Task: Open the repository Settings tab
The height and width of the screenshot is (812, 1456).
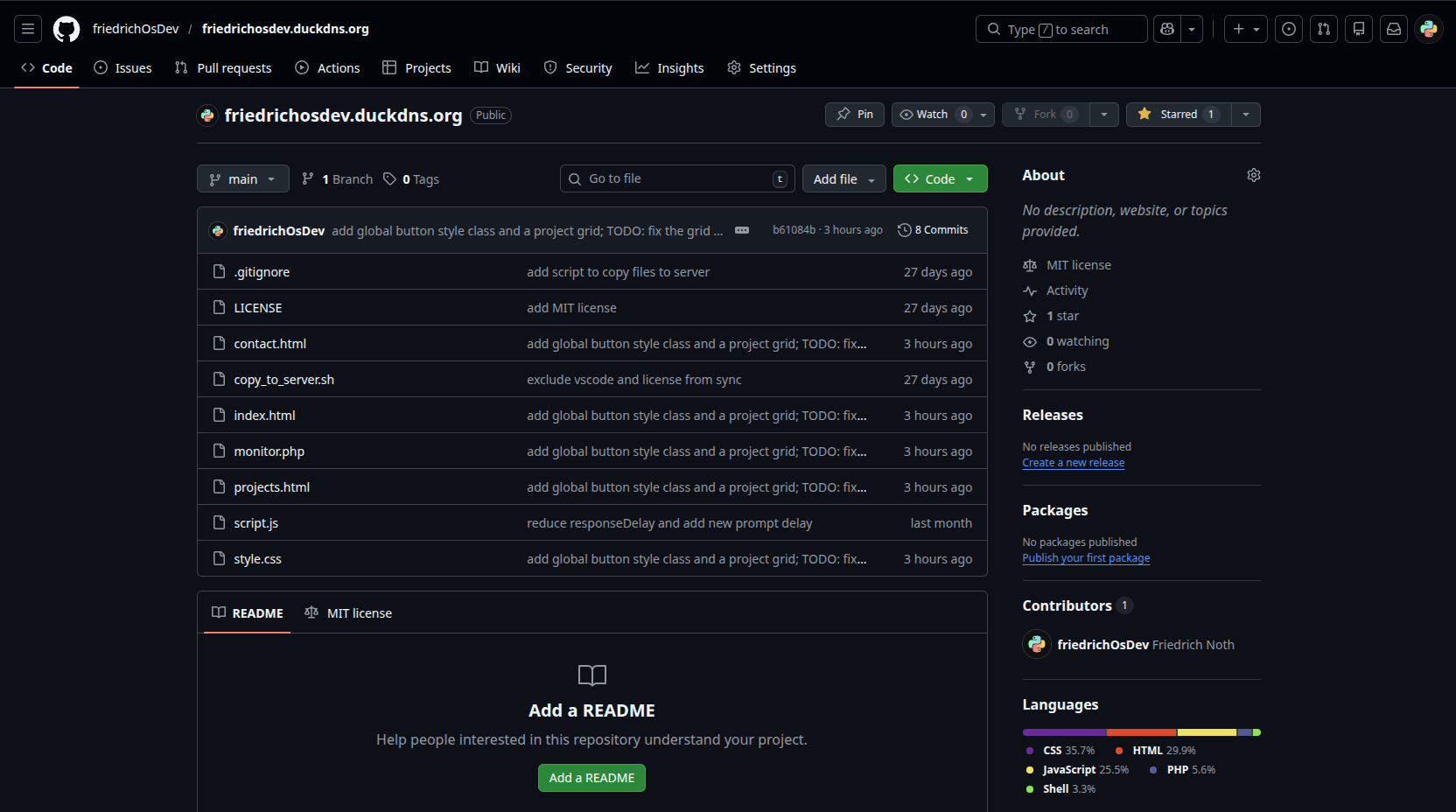Action: [761, 68]
